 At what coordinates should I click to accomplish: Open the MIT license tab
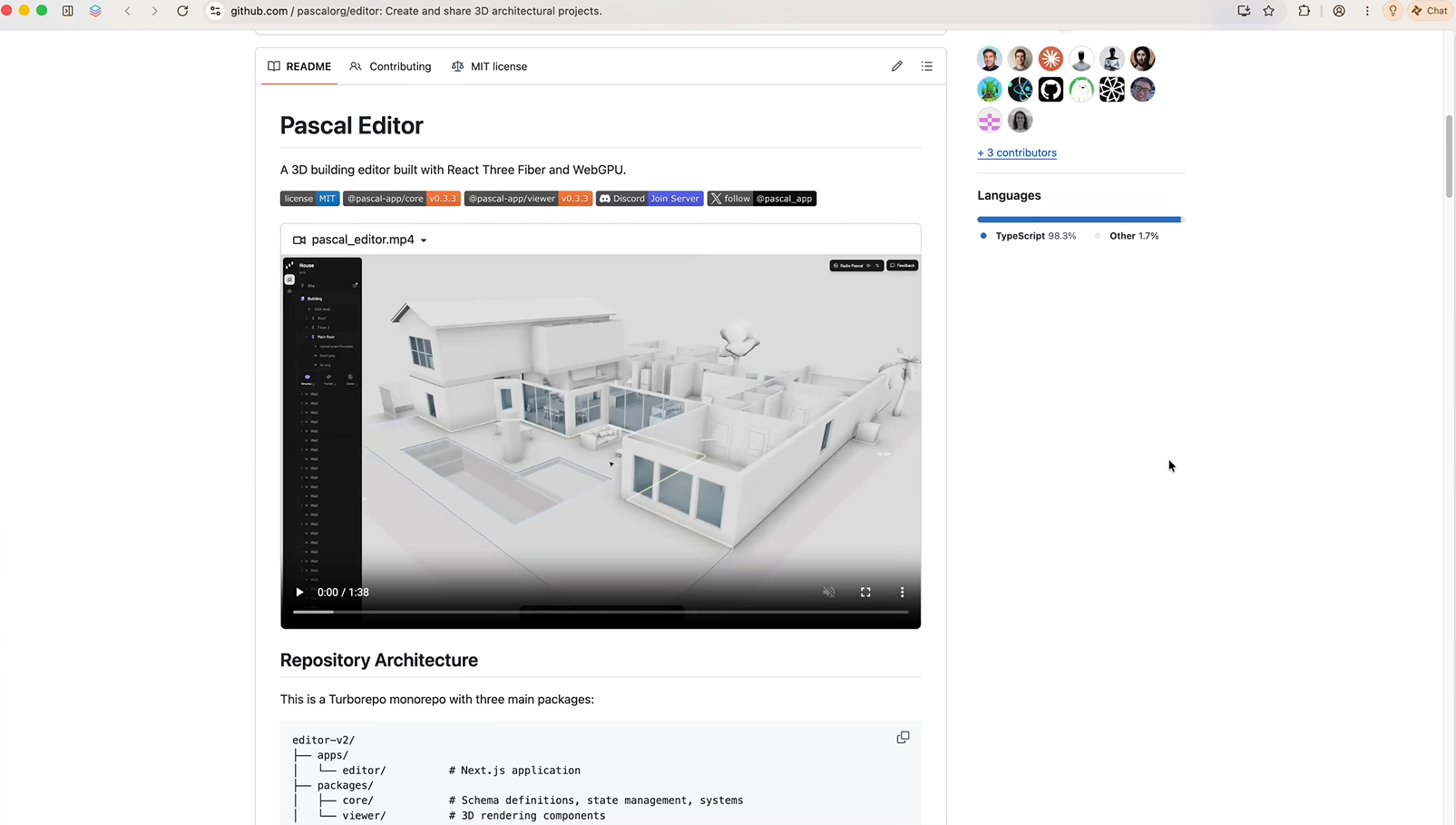tap(489, 66)
